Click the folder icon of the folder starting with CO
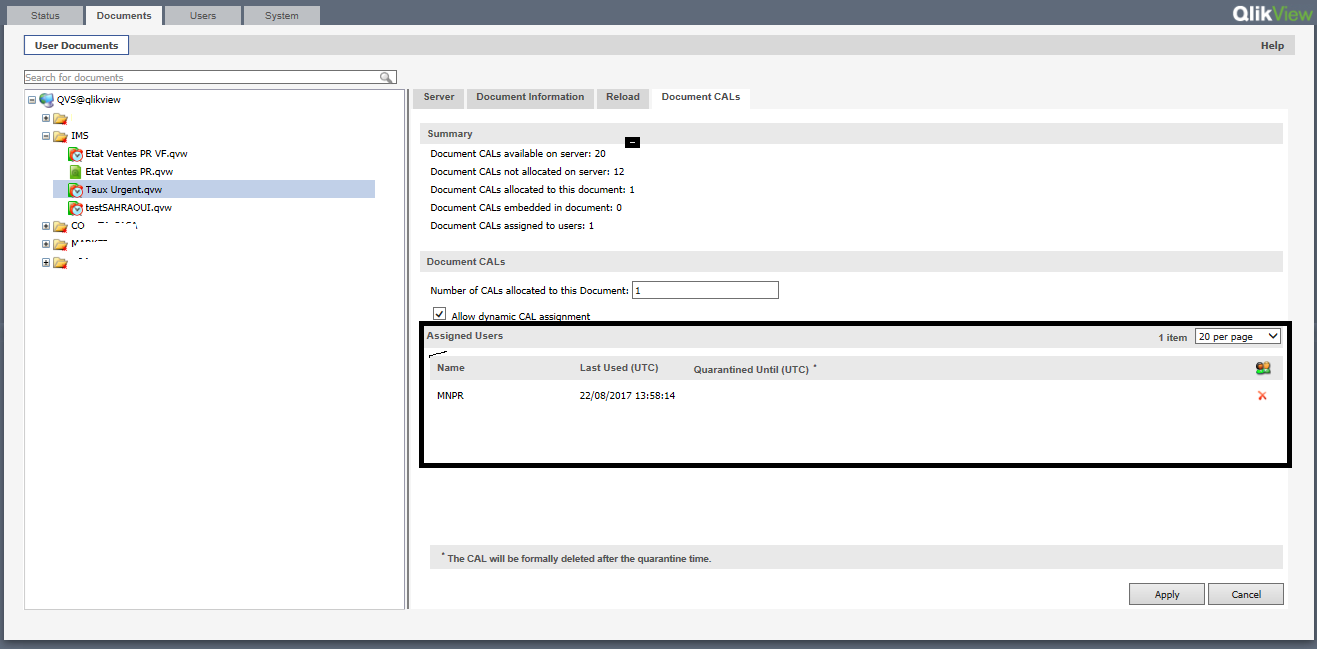 [x=60, y=226]
